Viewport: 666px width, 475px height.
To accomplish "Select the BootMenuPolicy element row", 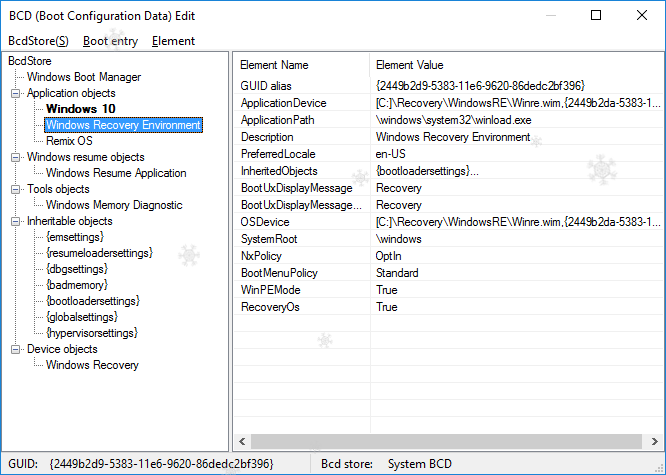I will click(x=449, y=273).
